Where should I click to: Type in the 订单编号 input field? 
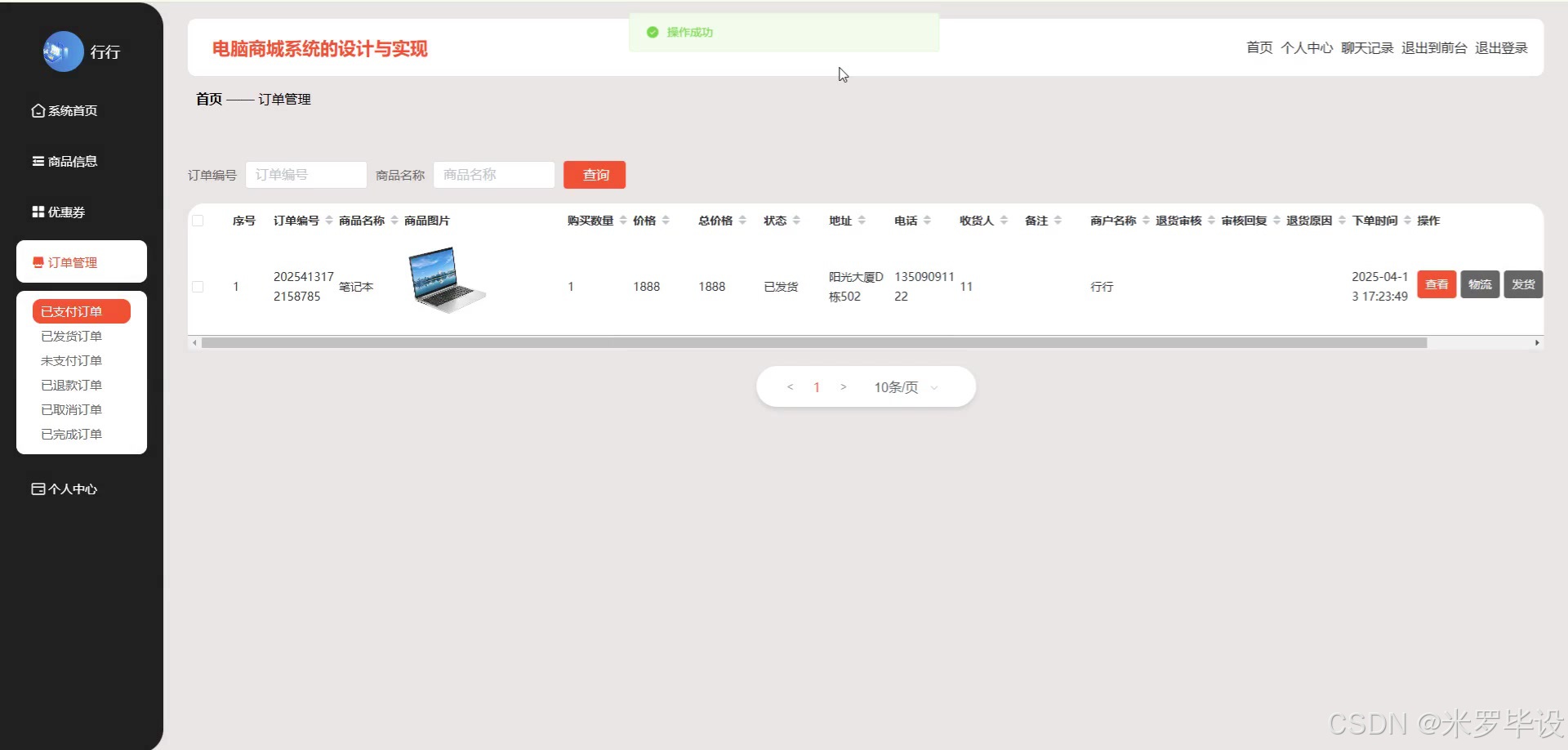pyautogui.click(x=305, y=174)
